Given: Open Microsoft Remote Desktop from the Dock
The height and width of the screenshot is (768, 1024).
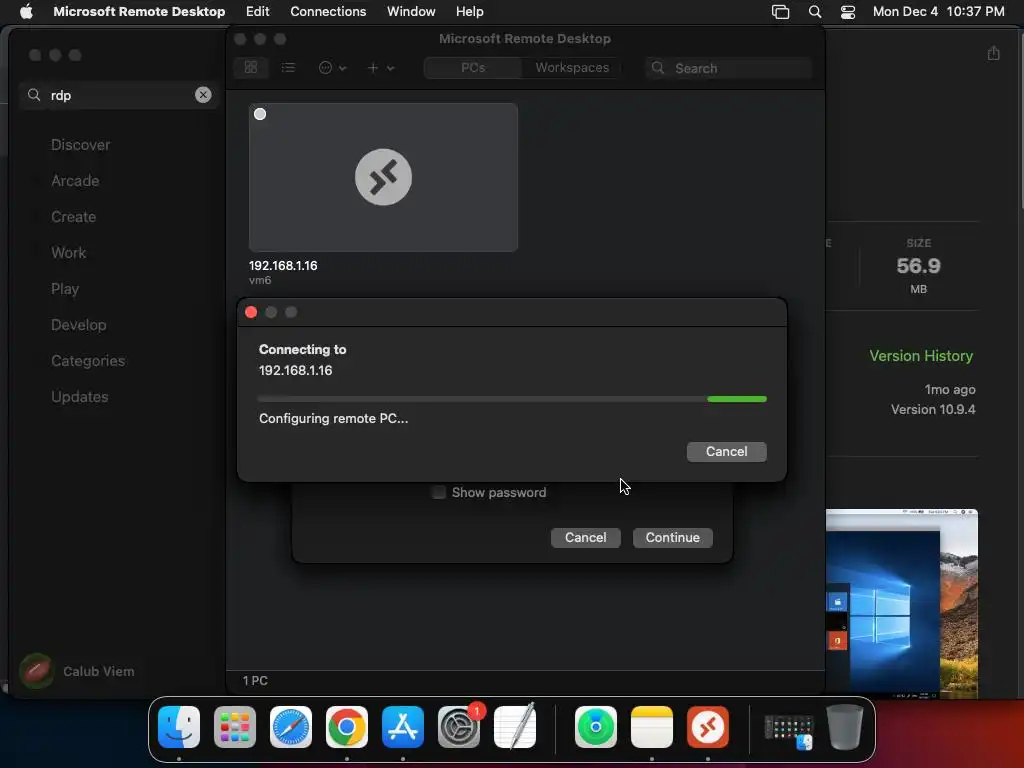Looking at the screenshot, I should 708,727.
